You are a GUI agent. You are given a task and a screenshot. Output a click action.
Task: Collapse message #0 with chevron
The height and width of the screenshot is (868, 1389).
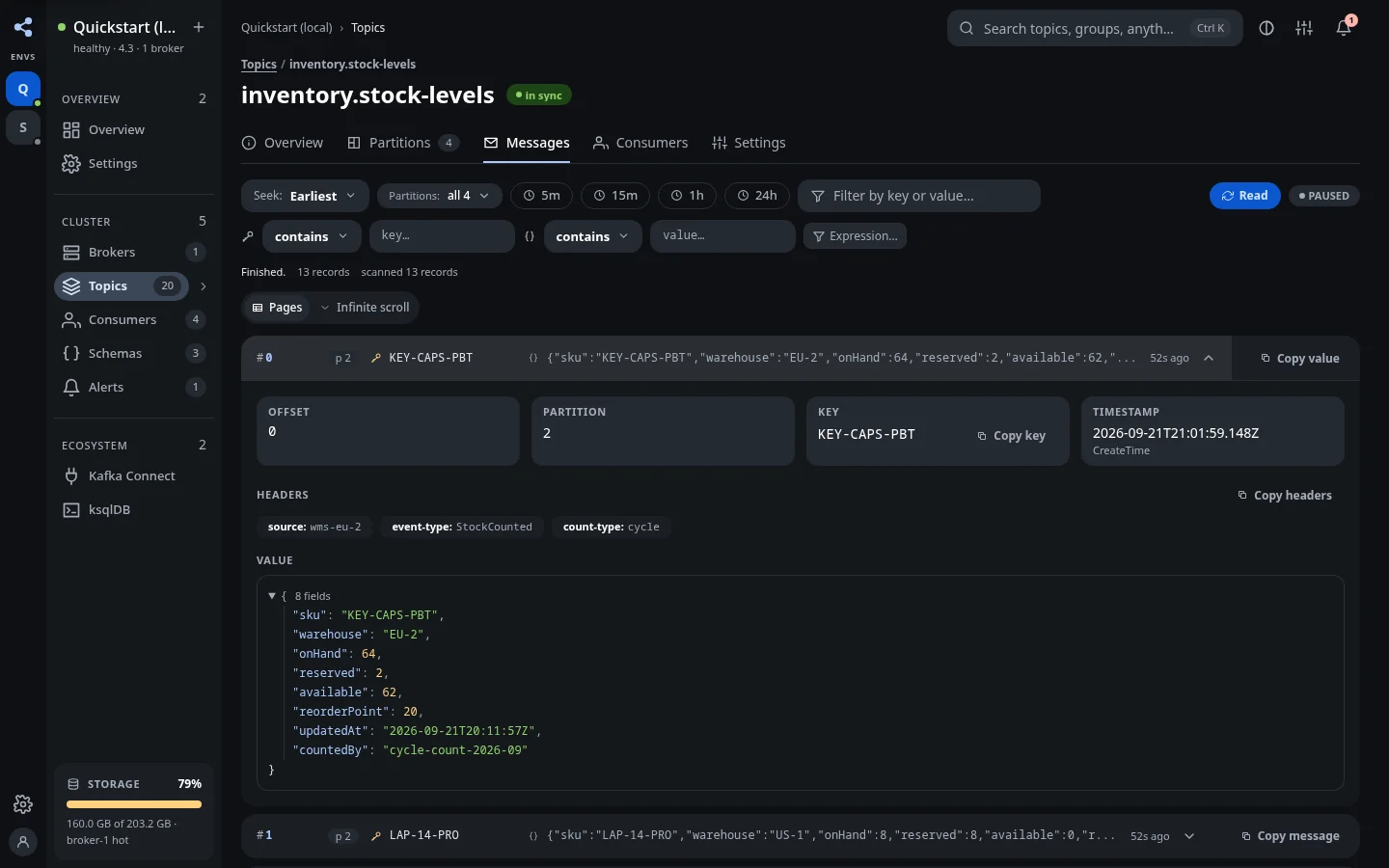point(1209,358)
